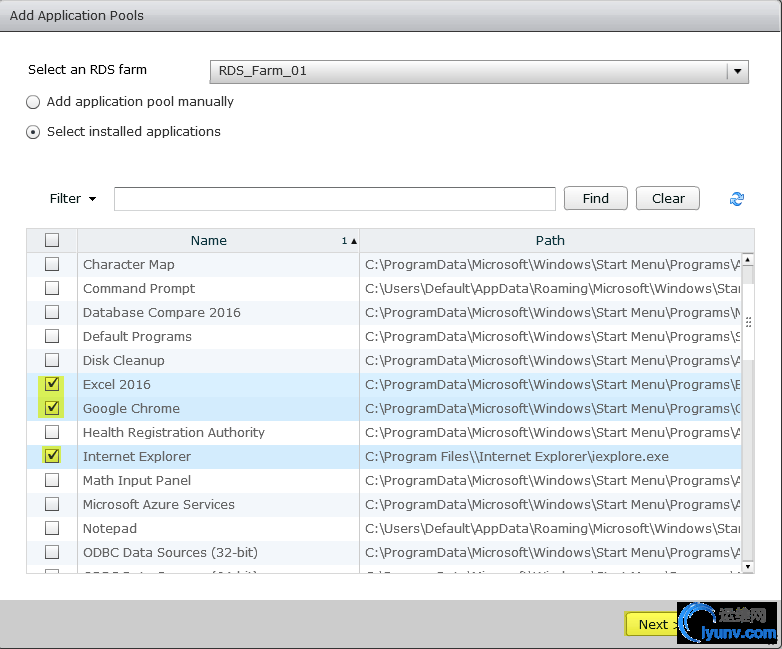The width and height of the screenshot is (782, 649).
Task: Check the Health Registration Authority checkbox
Action: (52, 432)
